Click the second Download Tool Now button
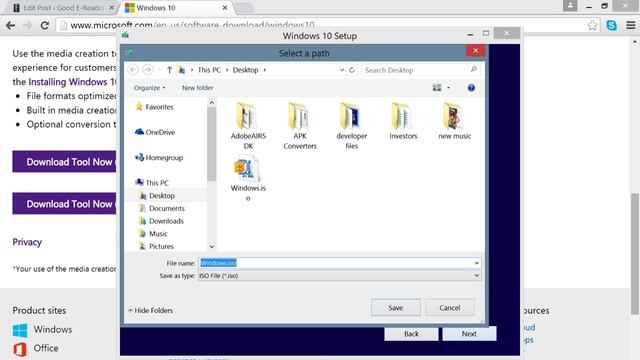This screenshot has width=640, height=360. [64, 204]
